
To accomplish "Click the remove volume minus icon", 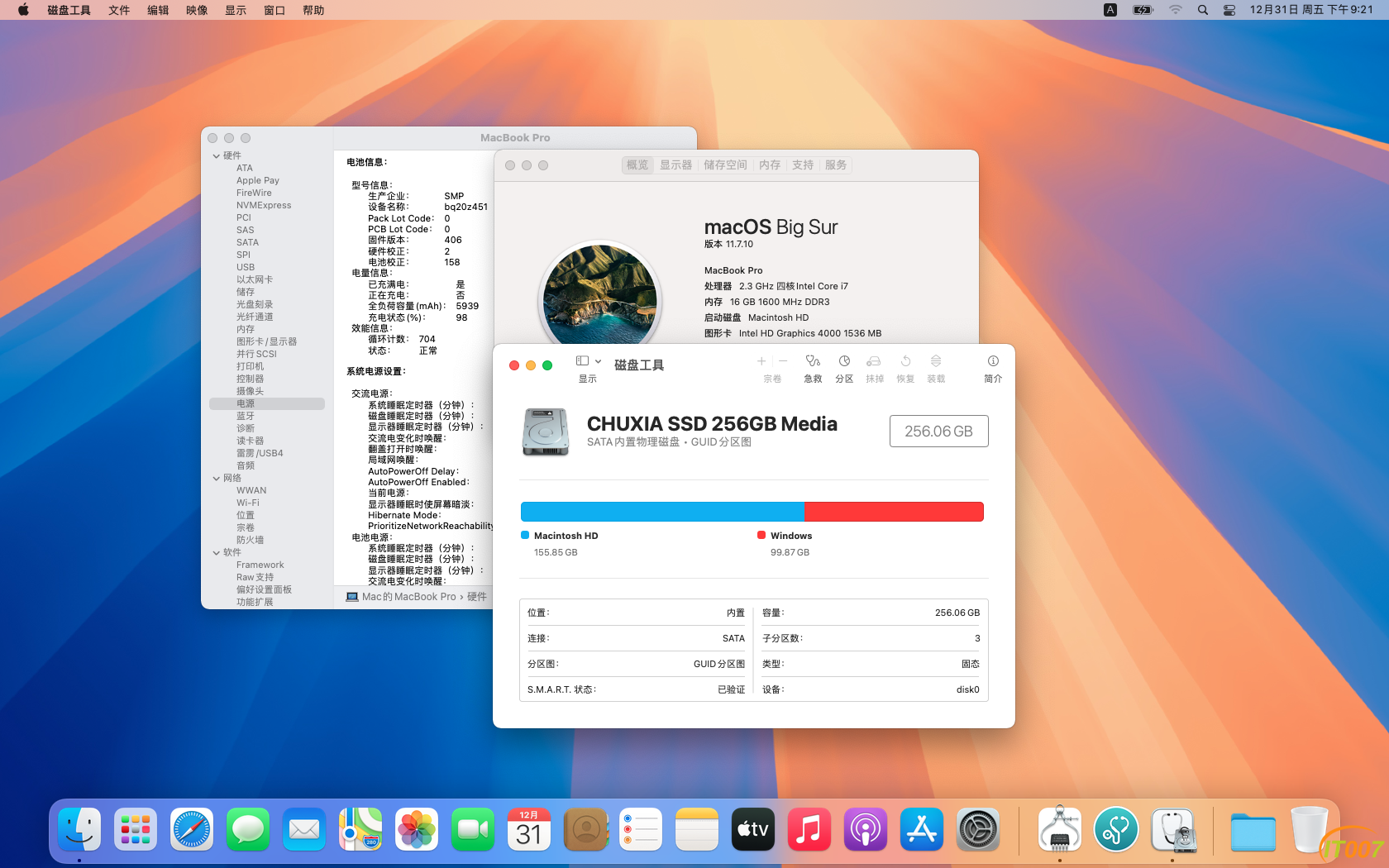I will (782, 361).
